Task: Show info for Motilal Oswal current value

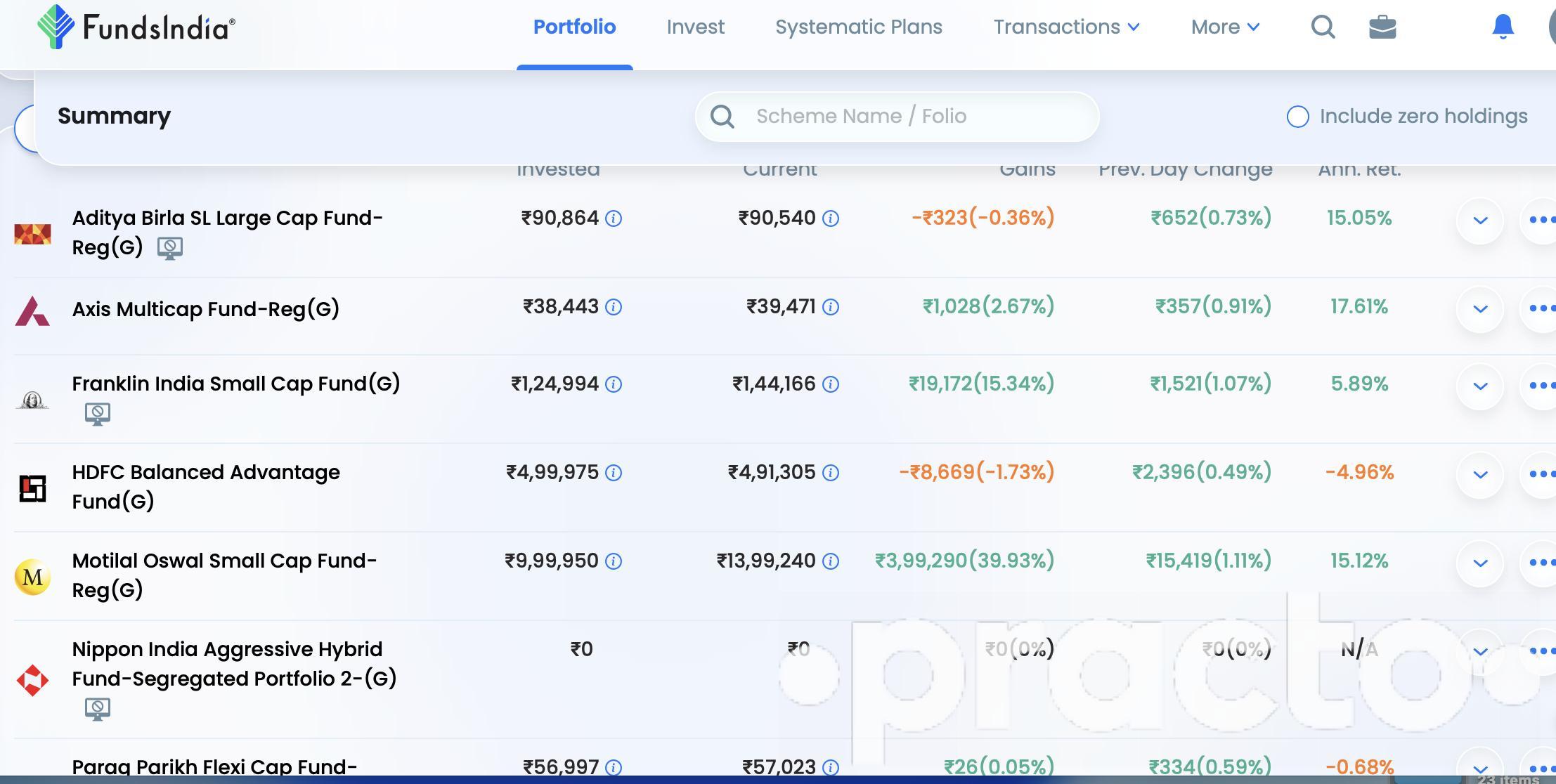Action: 831,561
